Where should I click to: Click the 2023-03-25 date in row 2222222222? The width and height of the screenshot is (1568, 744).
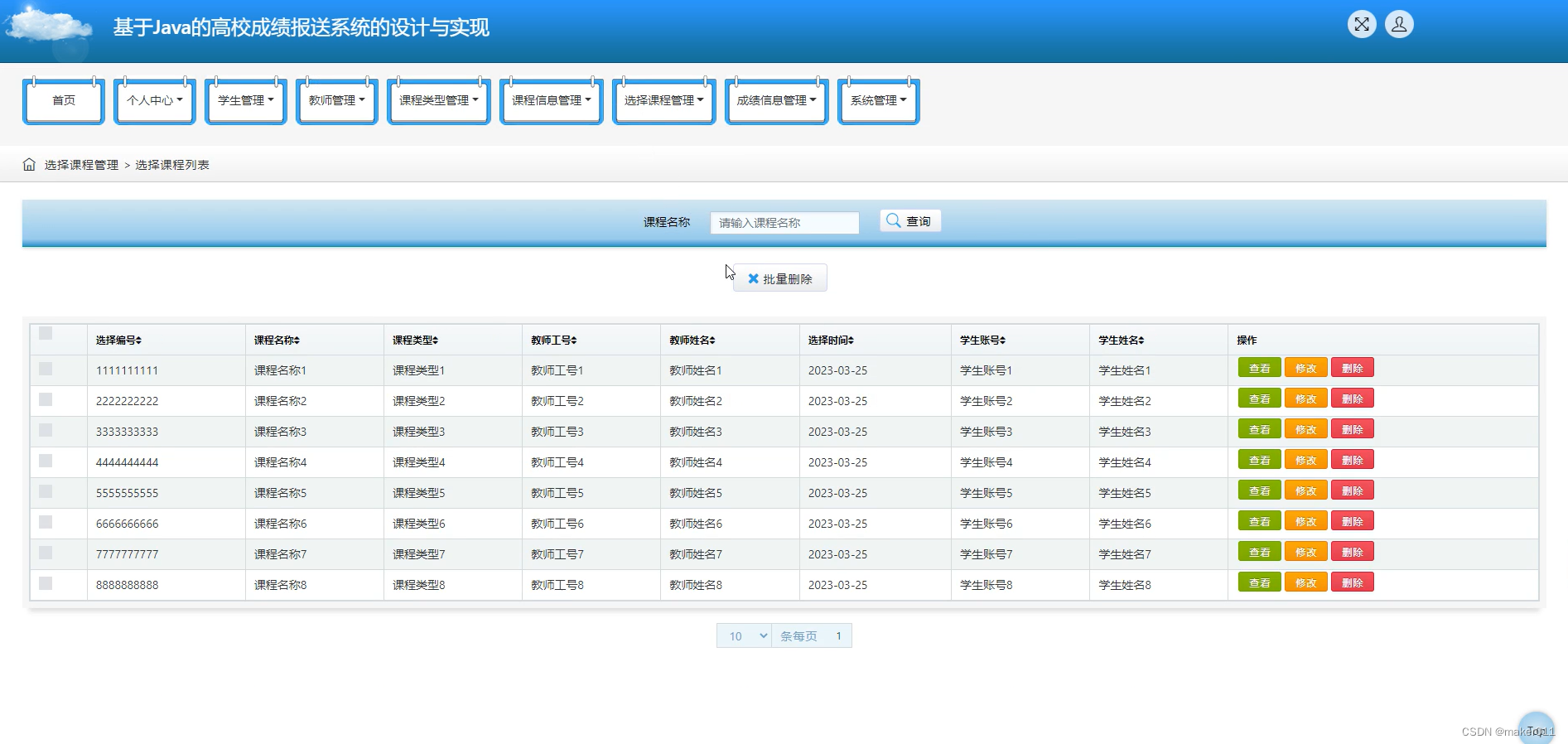pos(837,401)
